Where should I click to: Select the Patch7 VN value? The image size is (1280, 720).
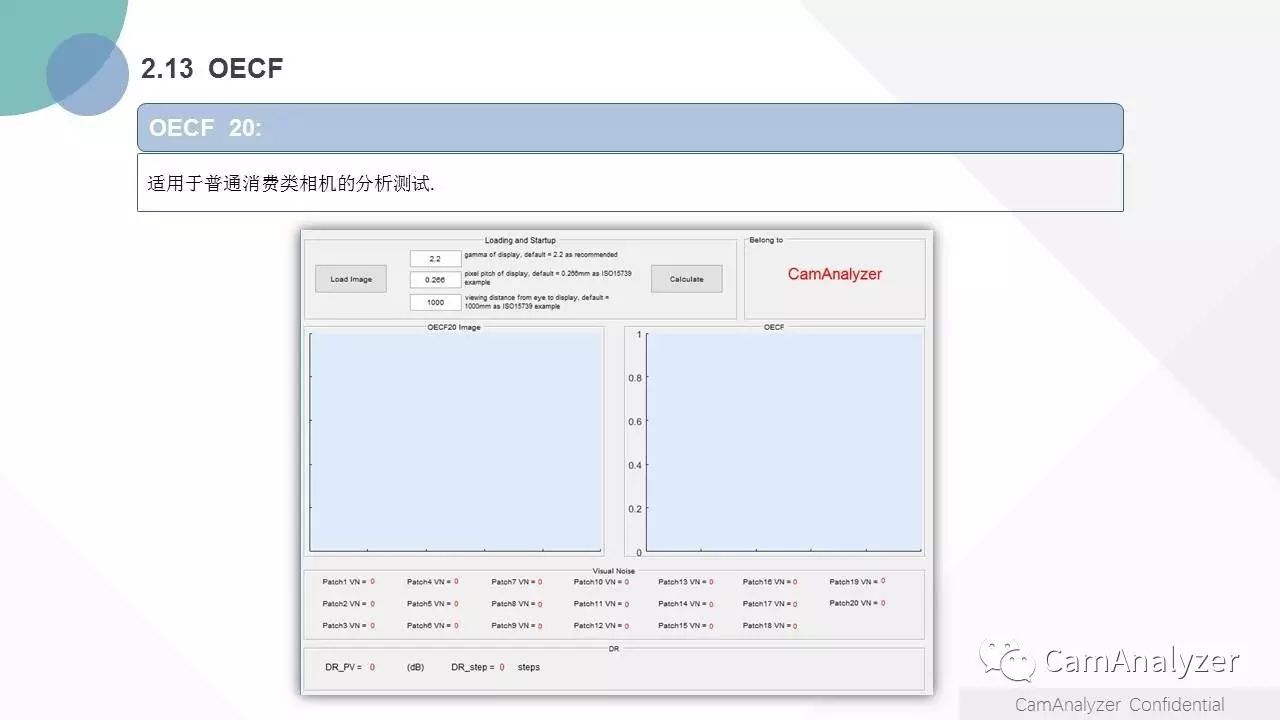point(540,581)
